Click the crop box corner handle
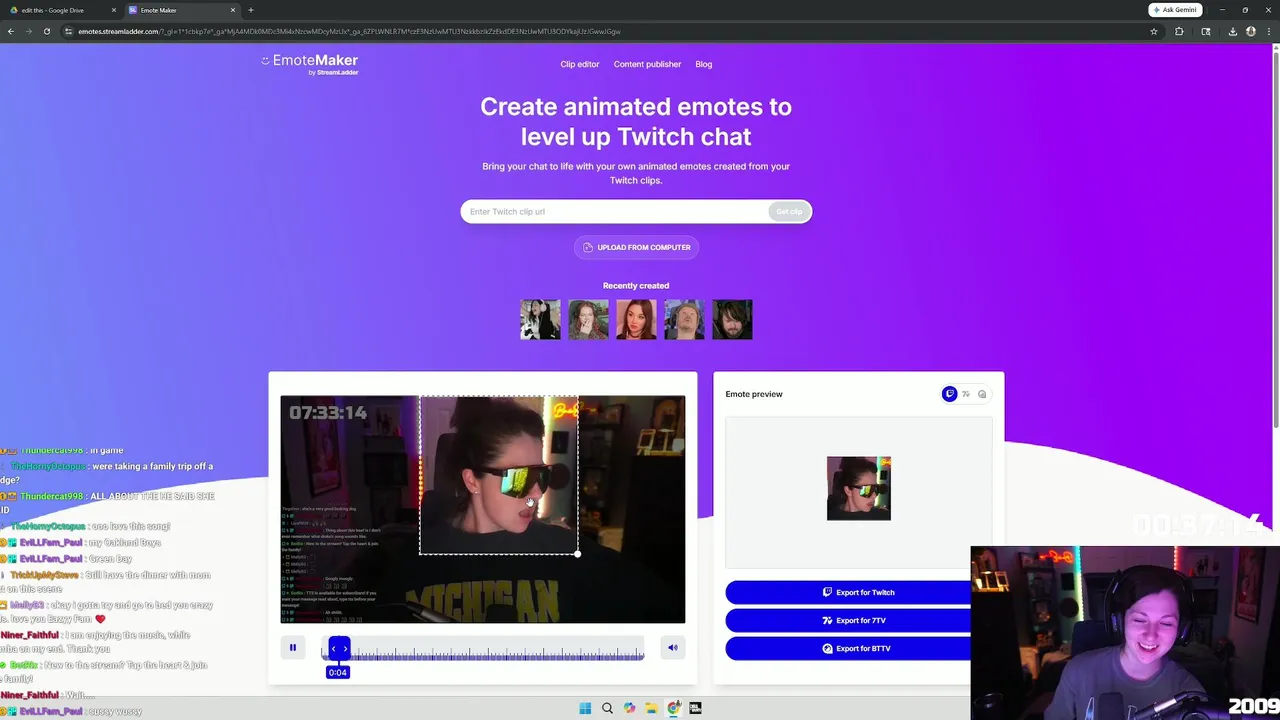The image size is (1280, 720). coord(577,553)
